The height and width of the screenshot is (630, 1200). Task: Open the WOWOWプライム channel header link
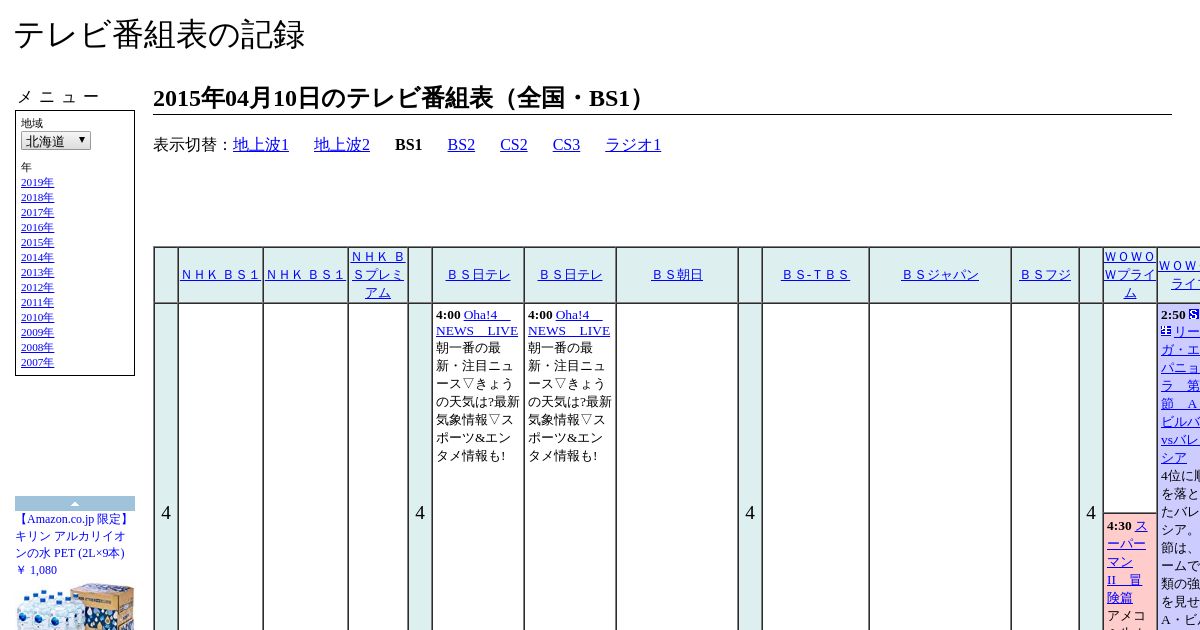point(1130,275)
